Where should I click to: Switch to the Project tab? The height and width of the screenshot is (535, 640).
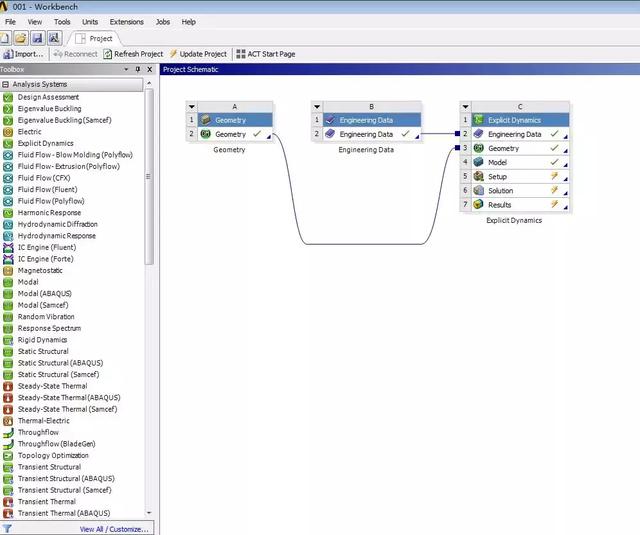(95, 38)
